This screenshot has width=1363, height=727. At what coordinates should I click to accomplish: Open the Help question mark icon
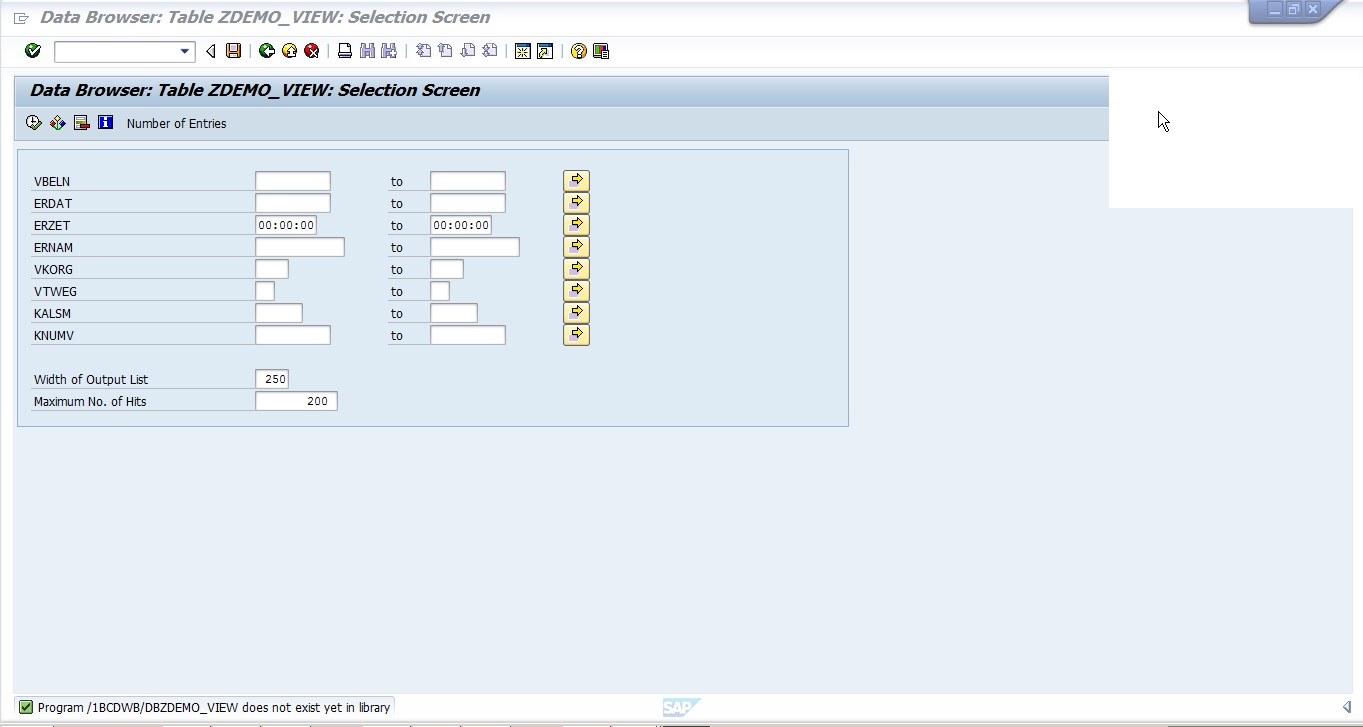point(578,51)
